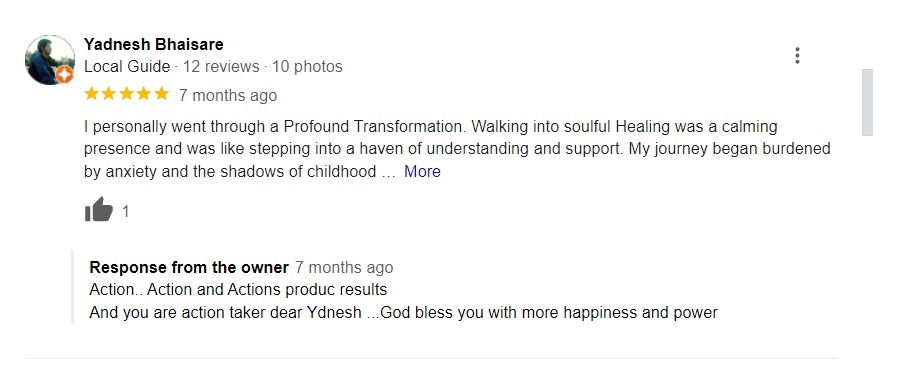Click the owner response timestamp
Viewport: 900px width, 371px height.
[x=344, y=268]
